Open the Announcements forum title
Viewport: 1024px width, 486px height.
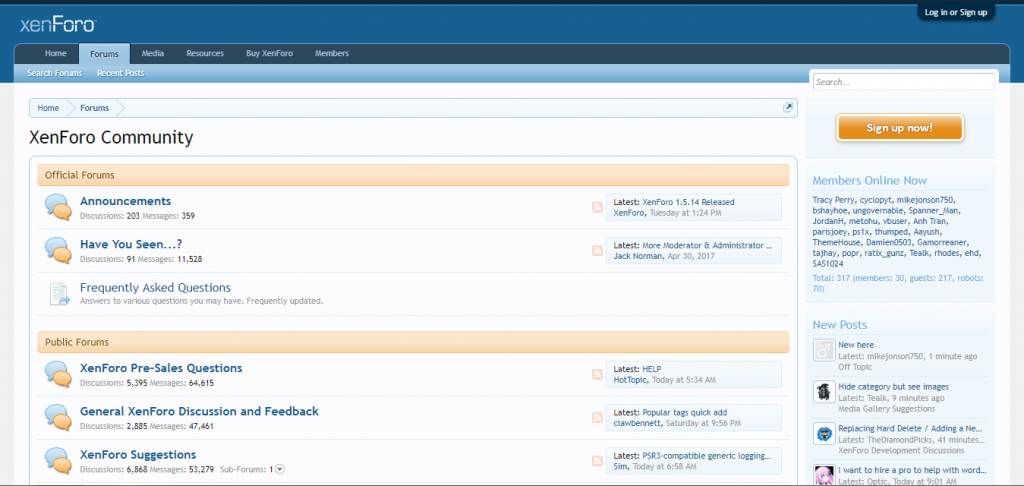point(125,201)
